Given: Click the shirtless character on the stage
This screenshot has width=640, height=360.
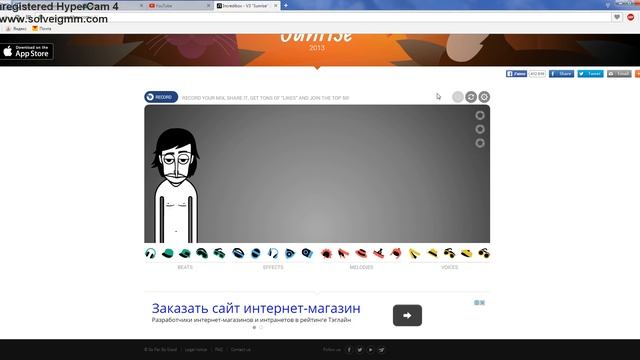Looking at the screenshot, I should 176,186.
